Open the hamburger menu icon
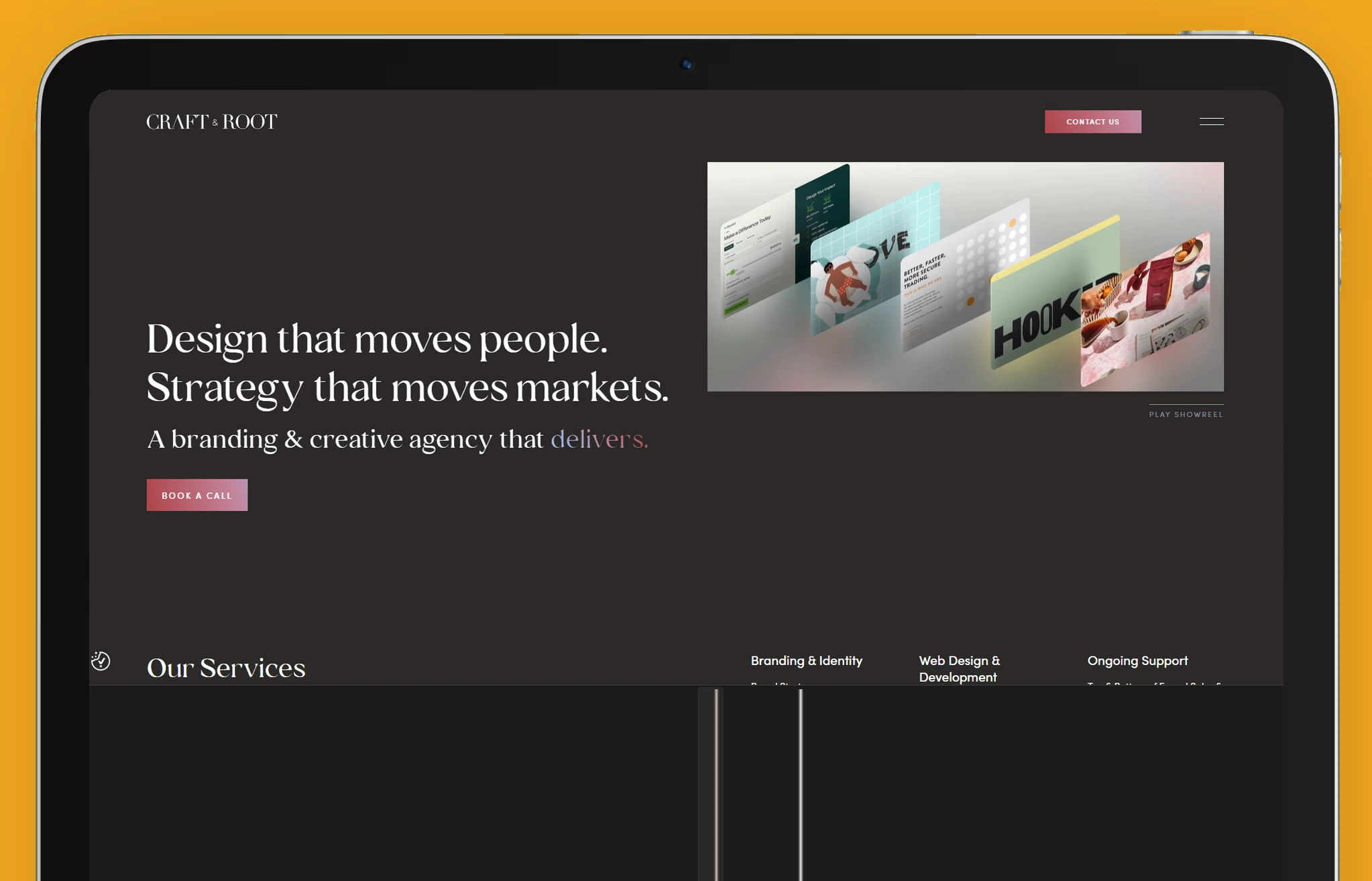Screen dimensions: 1372x881 point(1211,122)
